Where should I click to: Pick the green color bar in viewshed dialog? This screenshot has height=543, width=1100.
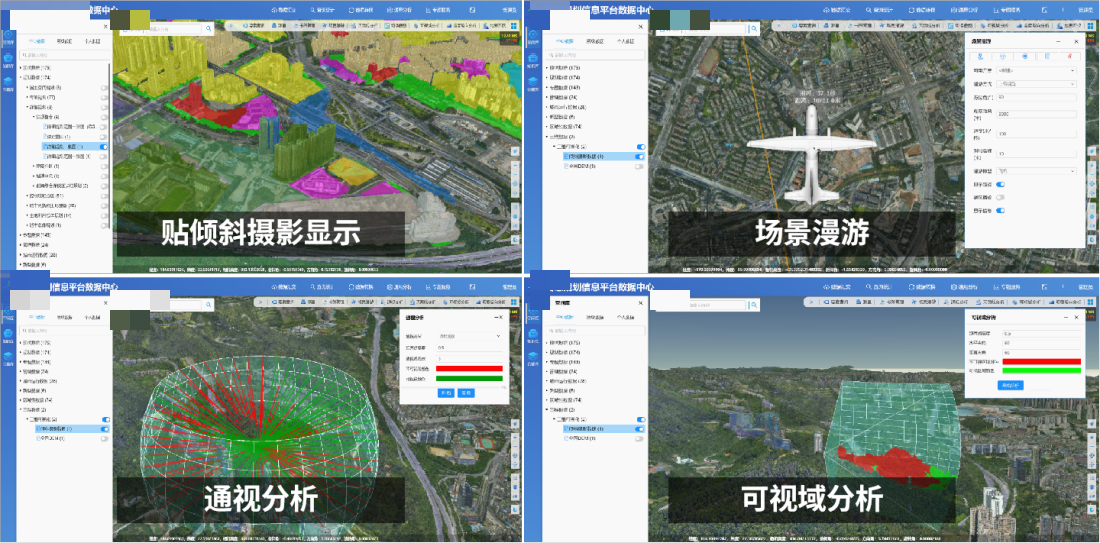click(x=1041, y=370)
